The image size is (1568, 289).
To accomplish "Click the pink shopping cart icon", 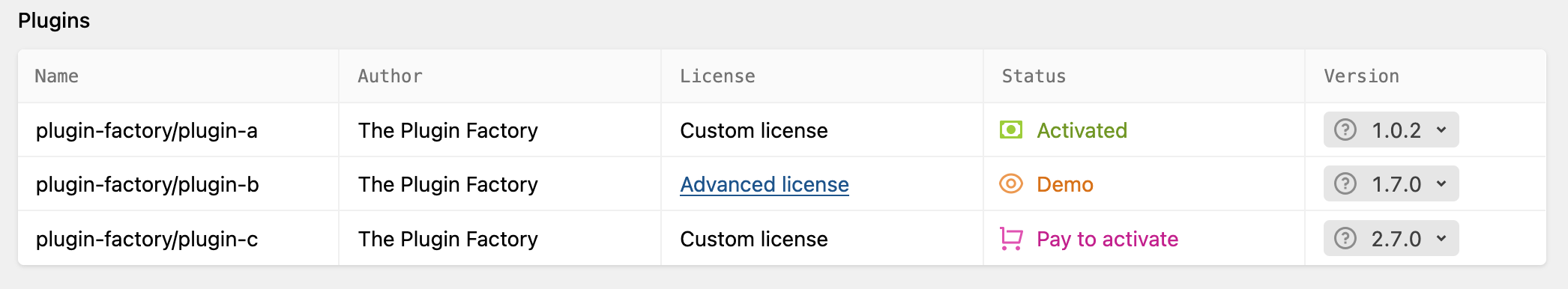I will 1011,239.
